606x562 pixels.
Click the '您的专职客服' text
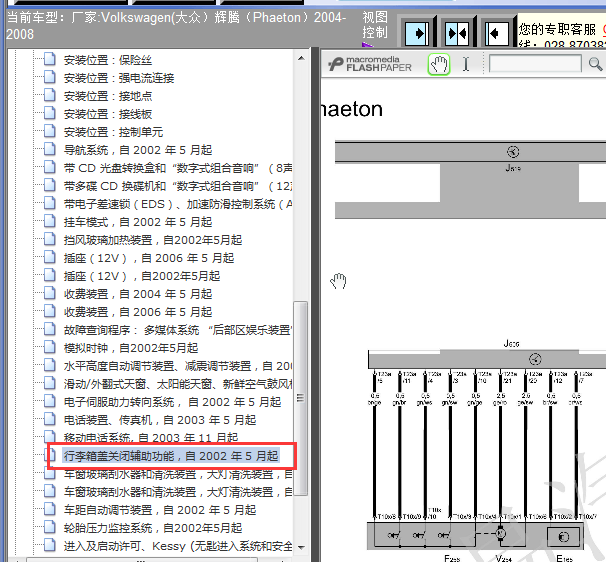[557, 29]
